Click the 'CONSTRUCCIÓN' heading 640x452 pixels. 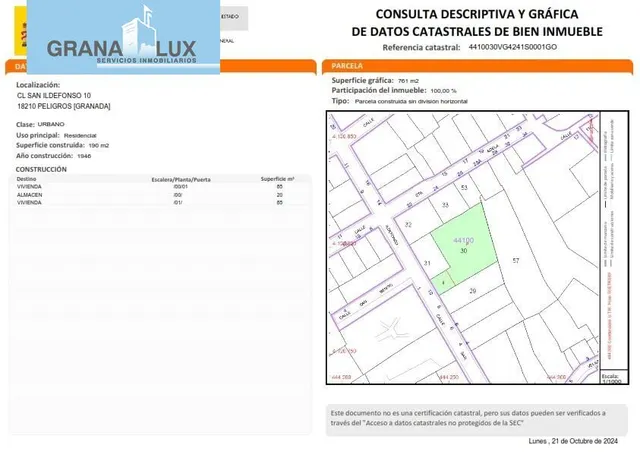(x=41, y=169)
